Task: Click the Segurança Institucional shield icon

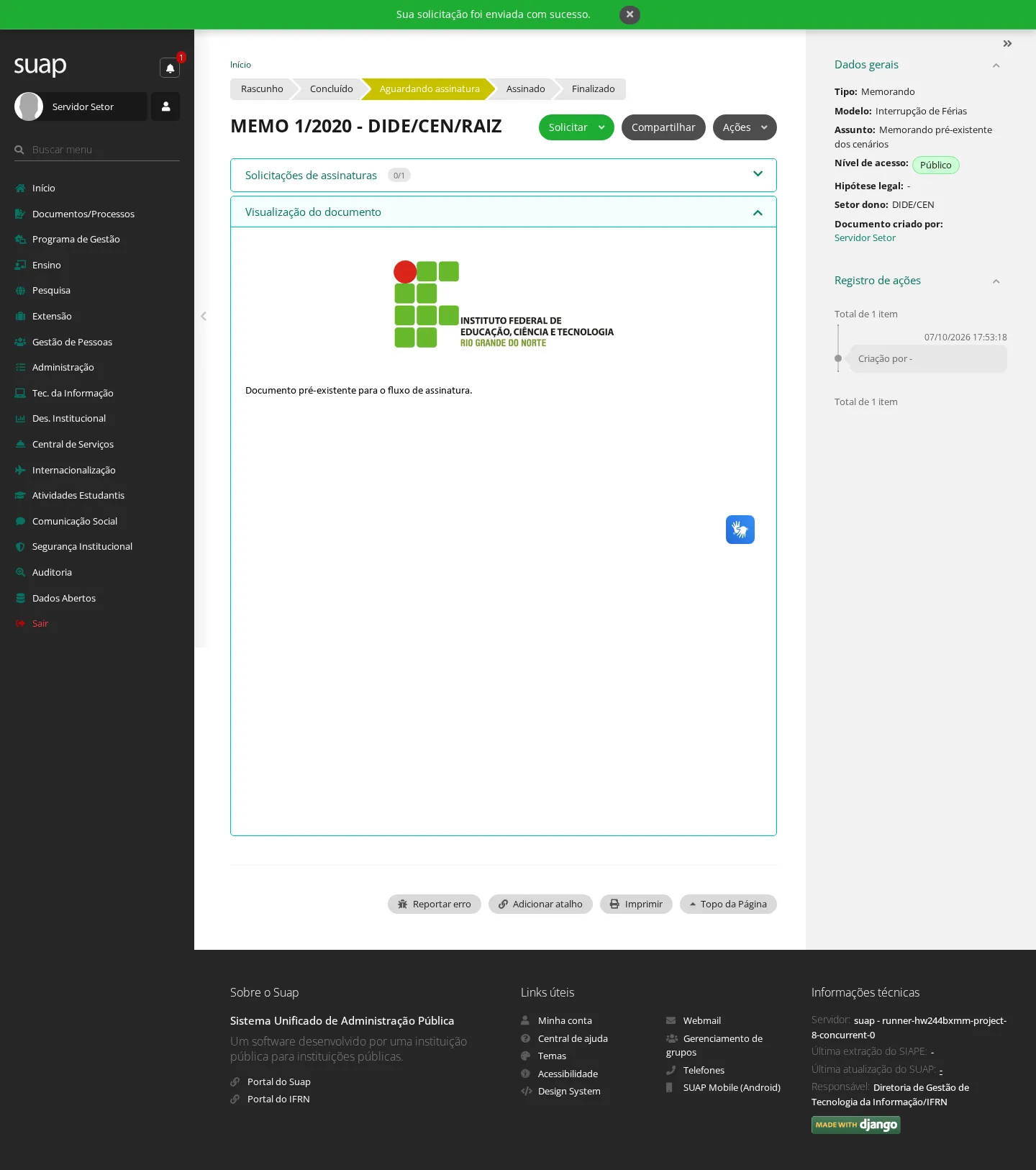Action: click(x=20, y=546)
